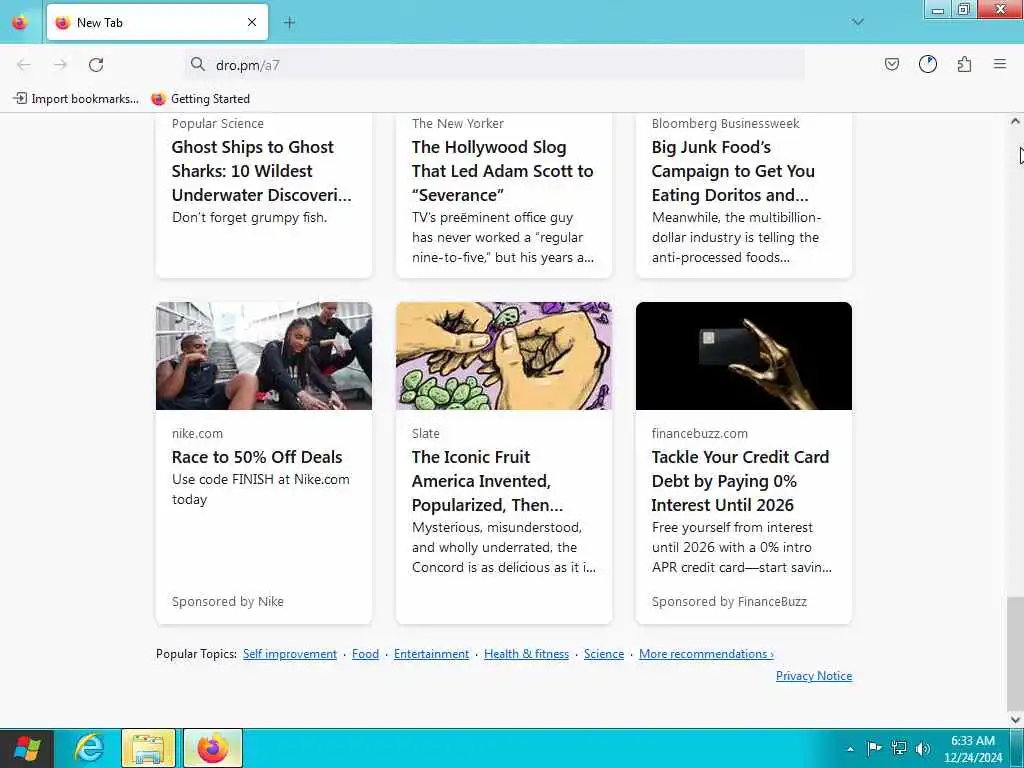
Task: Click the Slate source label
Action: [x=426, y=434]
